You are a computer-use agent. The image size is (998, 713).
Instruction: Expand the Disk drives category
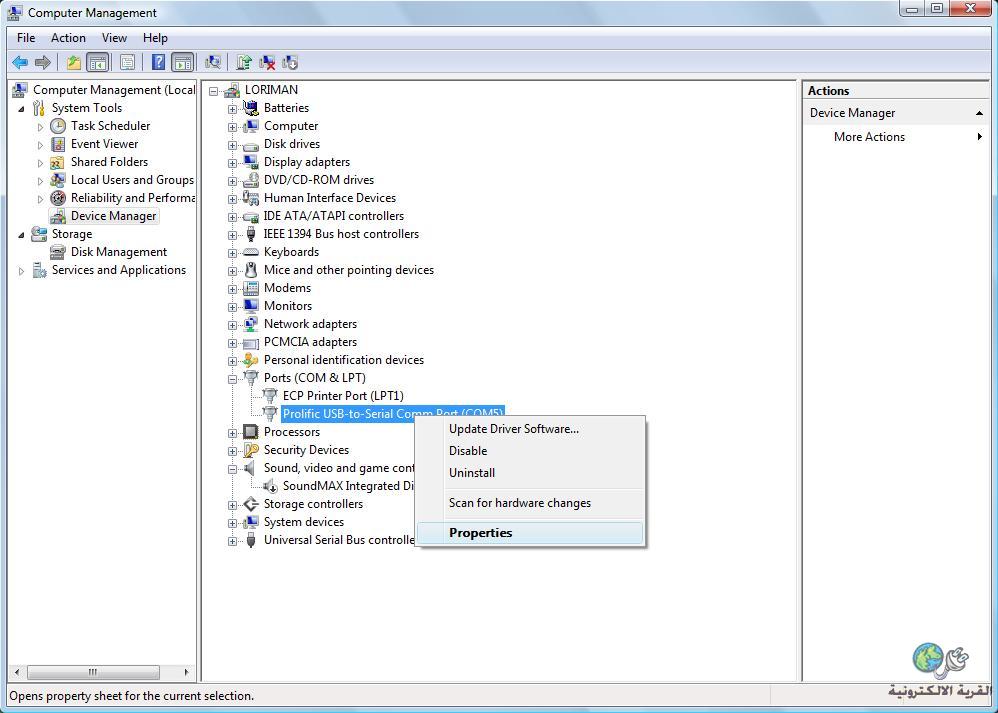click(x=232, y=145)
